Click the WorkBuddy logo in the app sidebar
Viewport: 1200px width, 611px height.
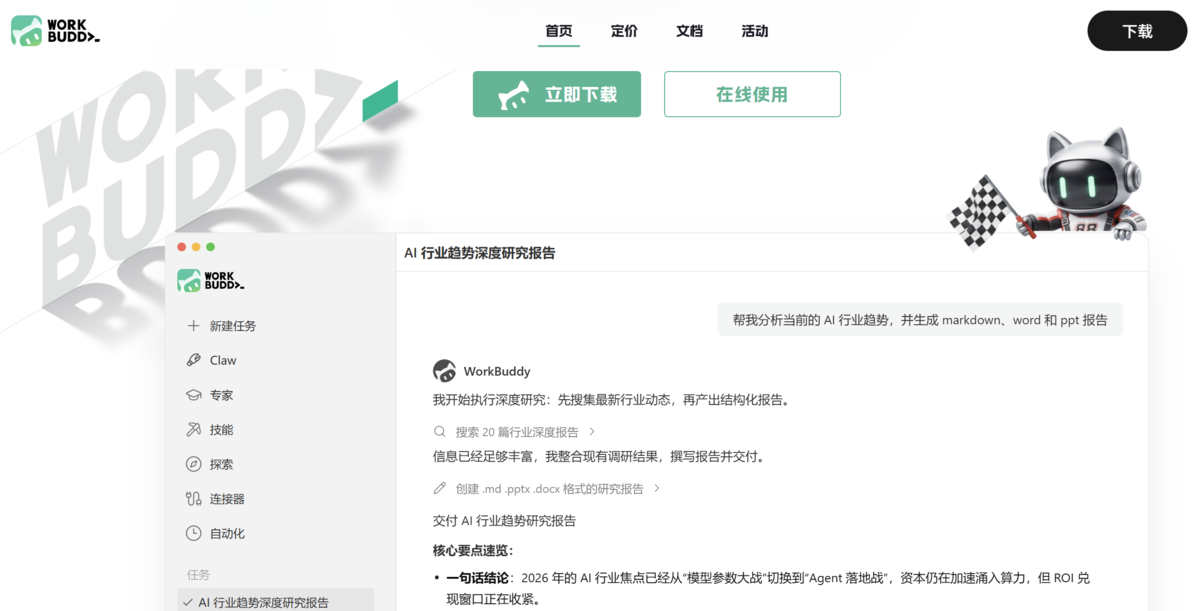click(210, 280)
